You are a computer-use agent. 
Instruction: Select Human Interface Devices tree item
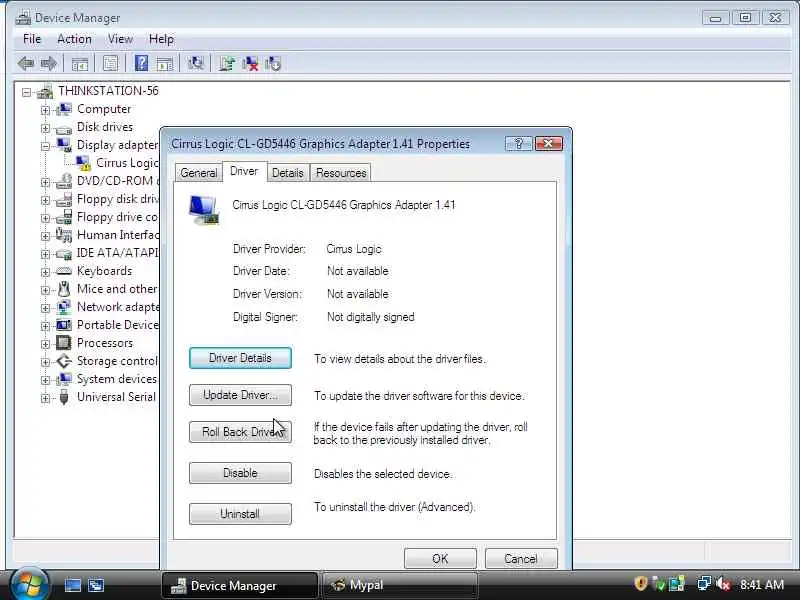[118, 235]
